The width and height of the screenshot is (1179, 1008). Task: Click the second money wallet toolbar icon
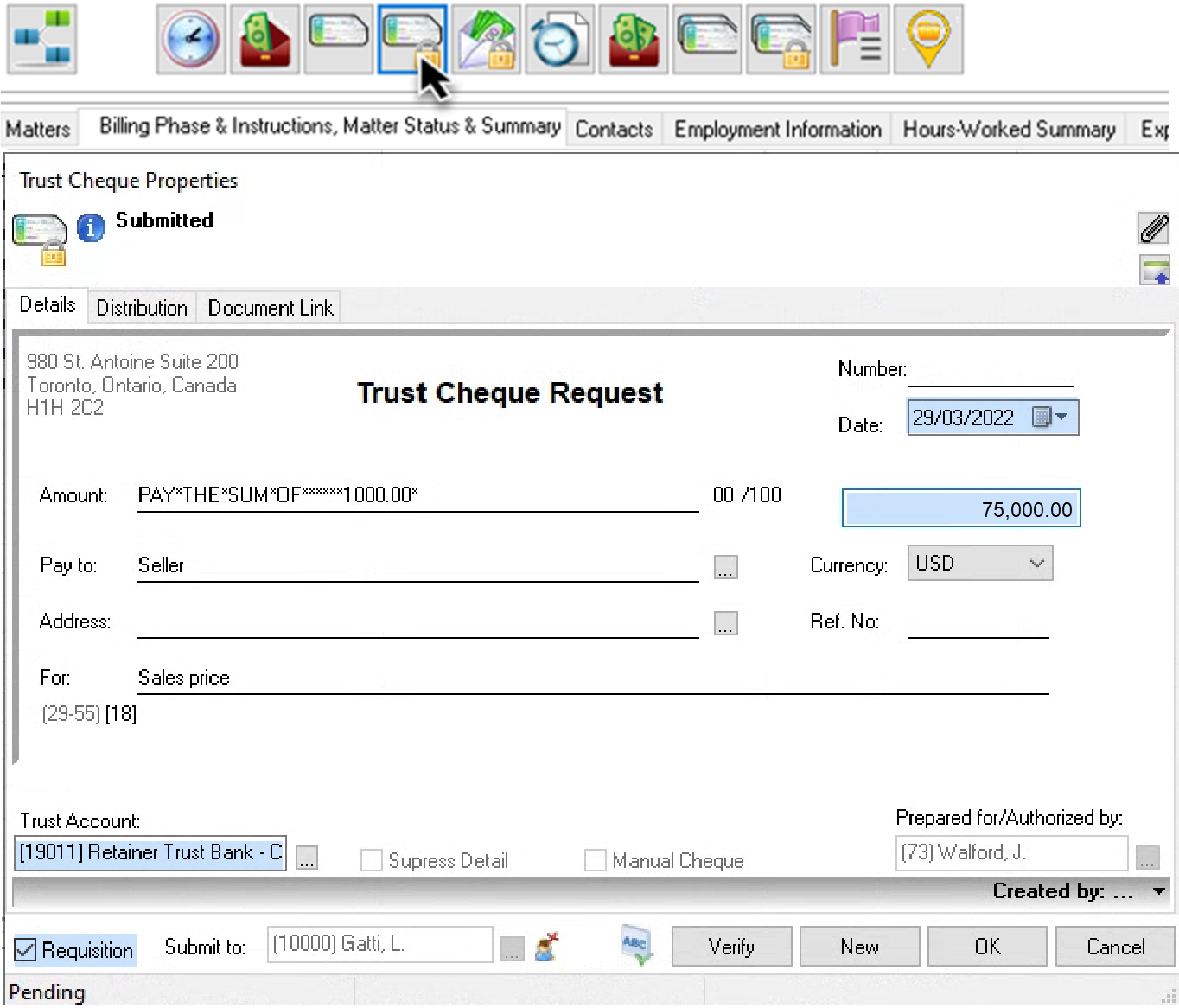coord(634,39)
